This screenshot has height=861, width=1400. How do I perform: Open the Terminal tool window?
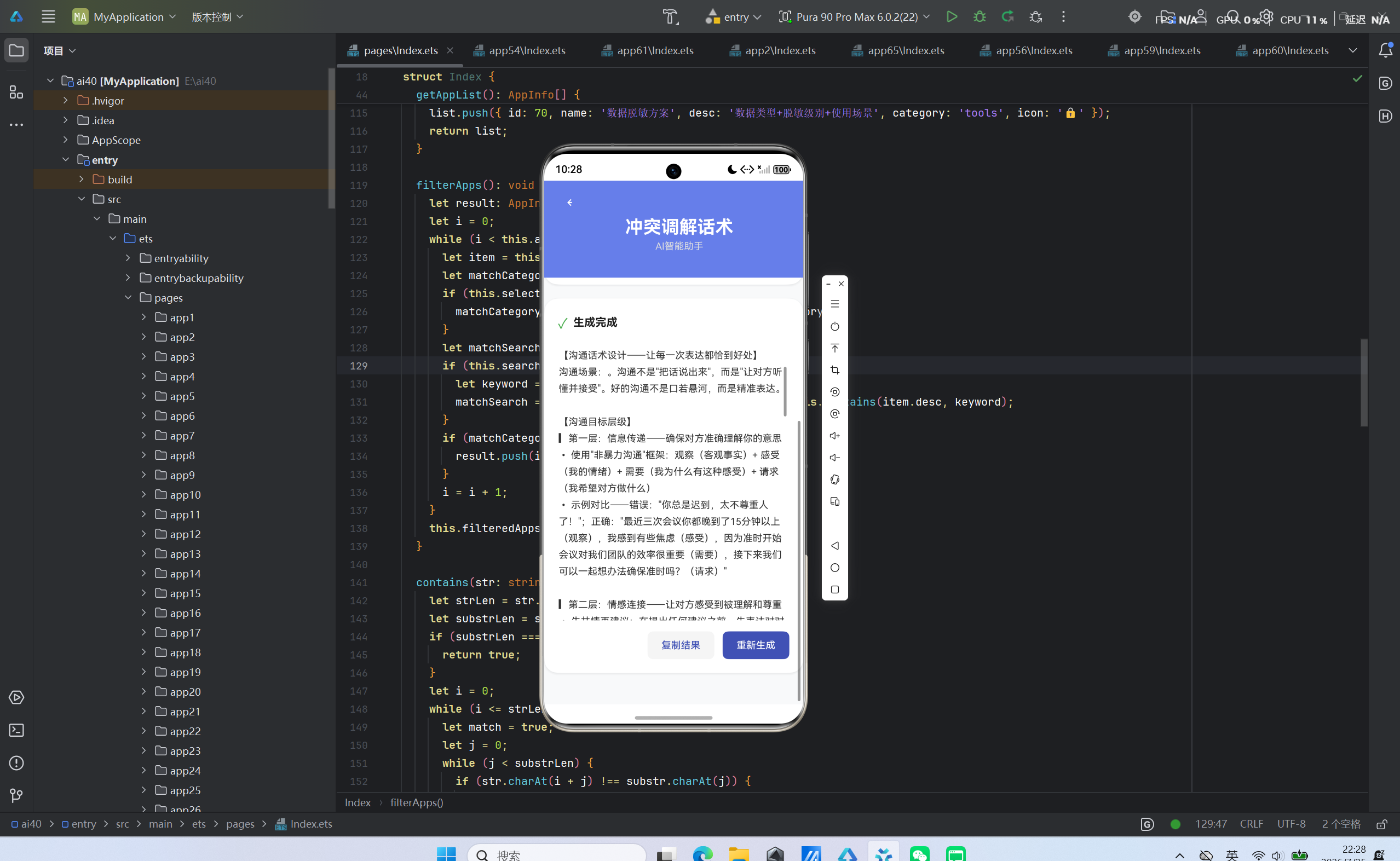click(x=16, y=730)
